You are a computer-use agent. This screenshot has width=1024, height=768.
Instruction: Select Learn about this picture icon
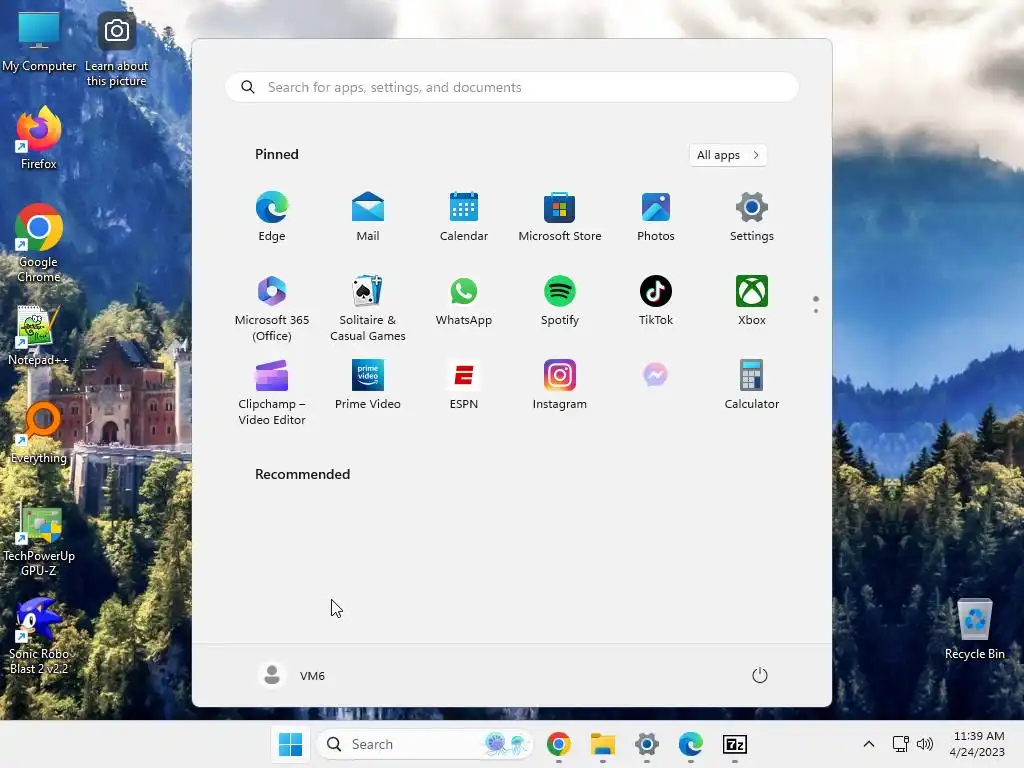point(116,50)
